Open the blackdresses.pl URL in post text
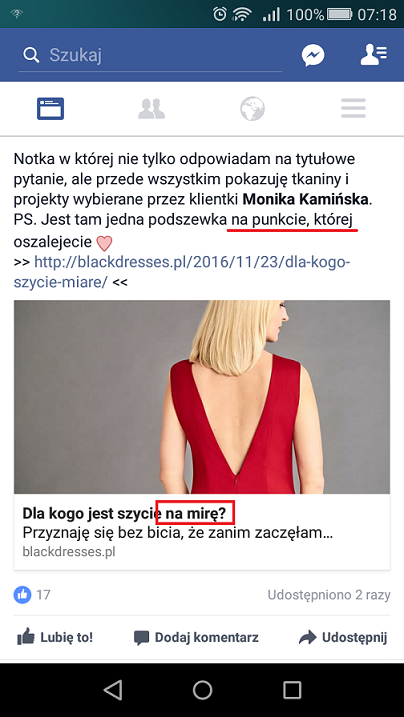Viewport: 404px width, 717px height. (182, 272)
